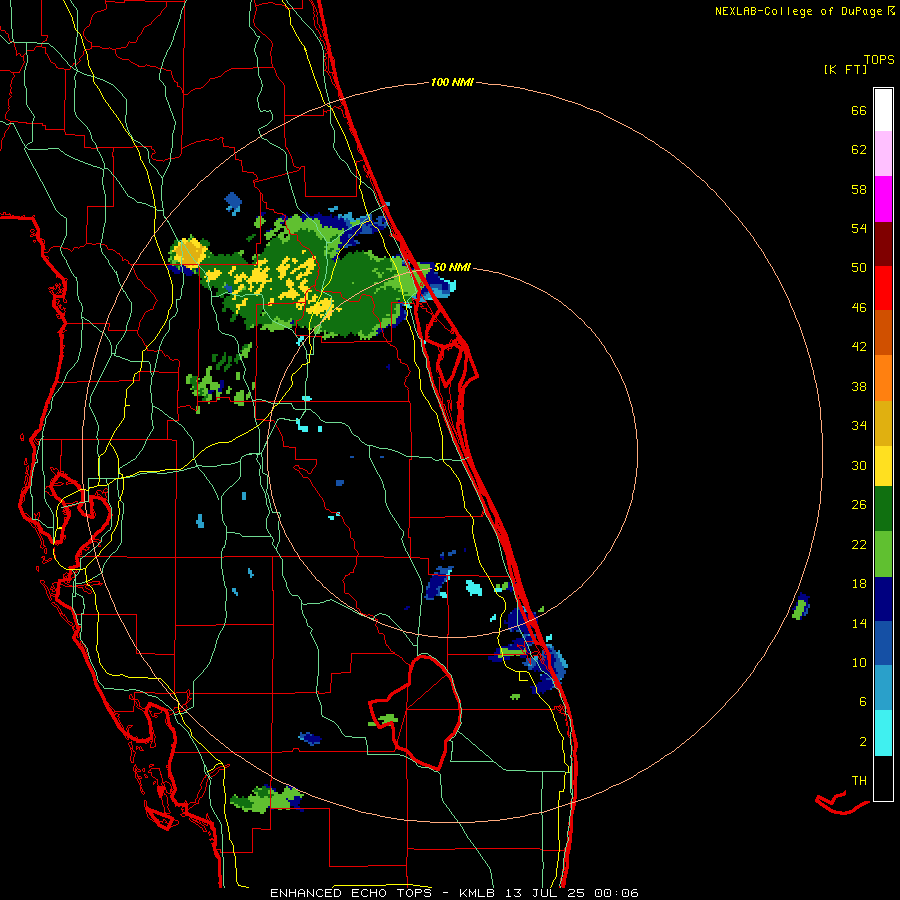Choose the bright yellow legend swatch

[x=883, y=465]
